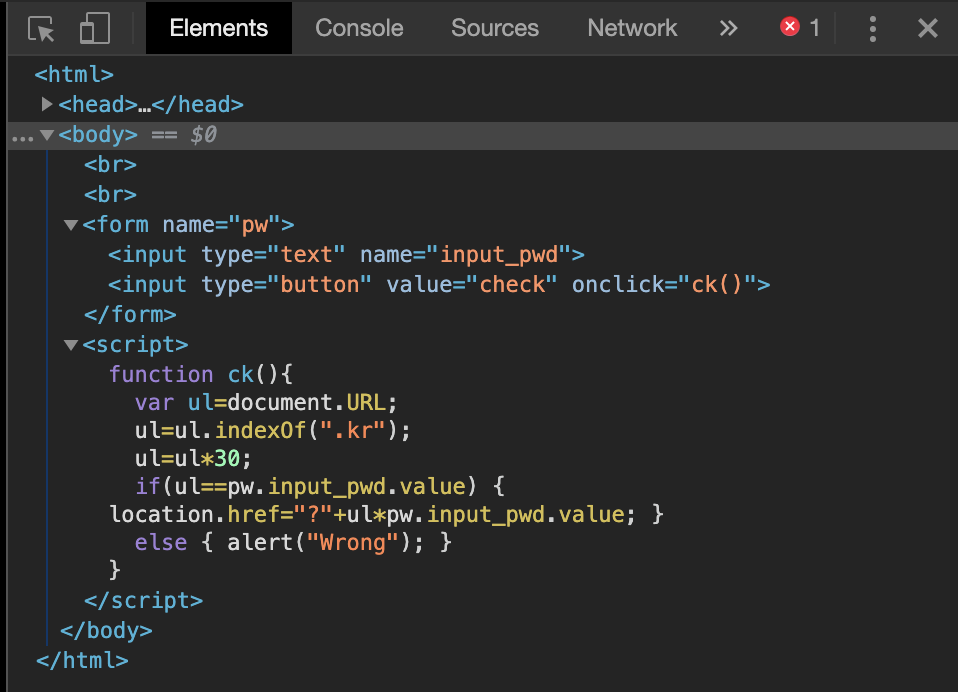The width and height of the screenshot is (958, 692).
Task: Click the else alert("Wrong") line
Action: pos(293,542)
